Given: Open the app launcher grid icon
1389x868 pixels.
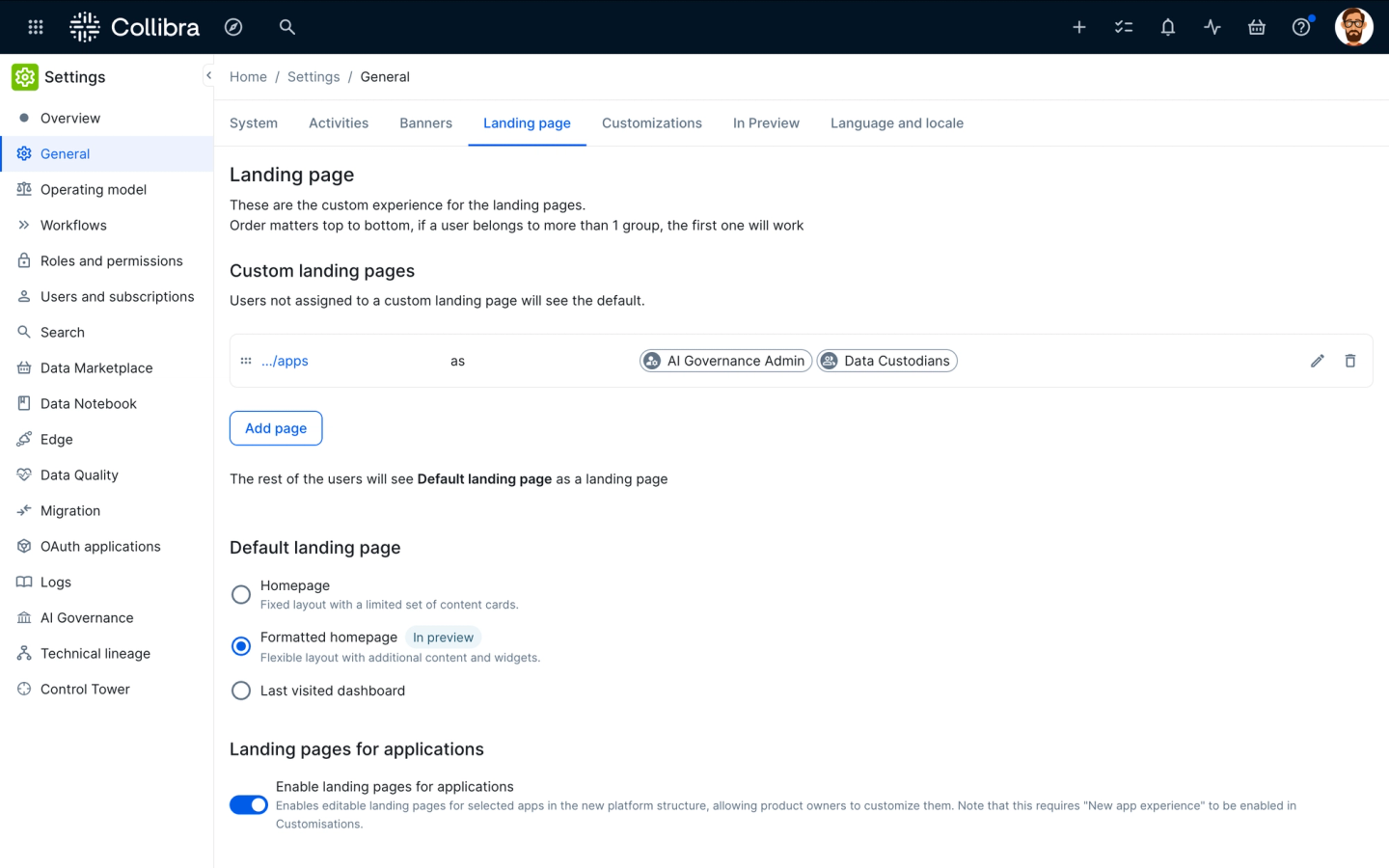Looking at the screenshot, I should click(36, 27).
